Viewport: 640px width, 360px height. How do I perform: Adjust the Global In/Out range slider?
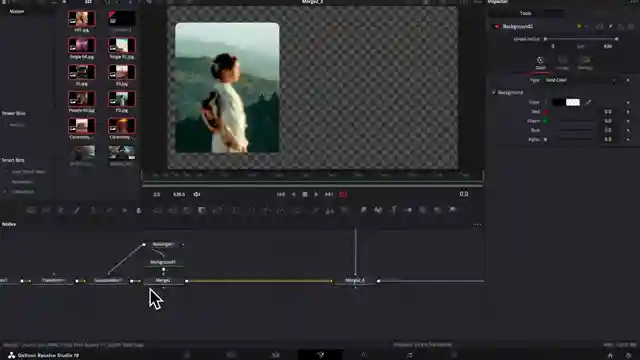[x=581, y=39]
